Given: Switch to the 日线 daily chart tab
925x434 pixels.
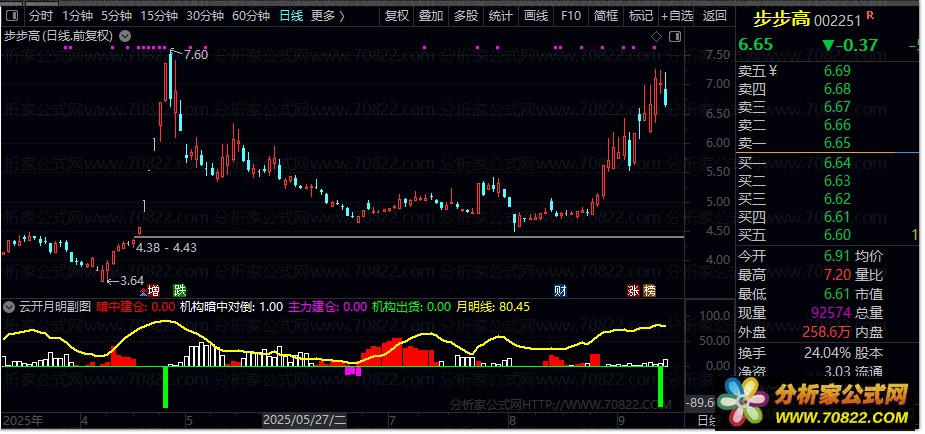Looking at the screenshot, I should [291, 16].
